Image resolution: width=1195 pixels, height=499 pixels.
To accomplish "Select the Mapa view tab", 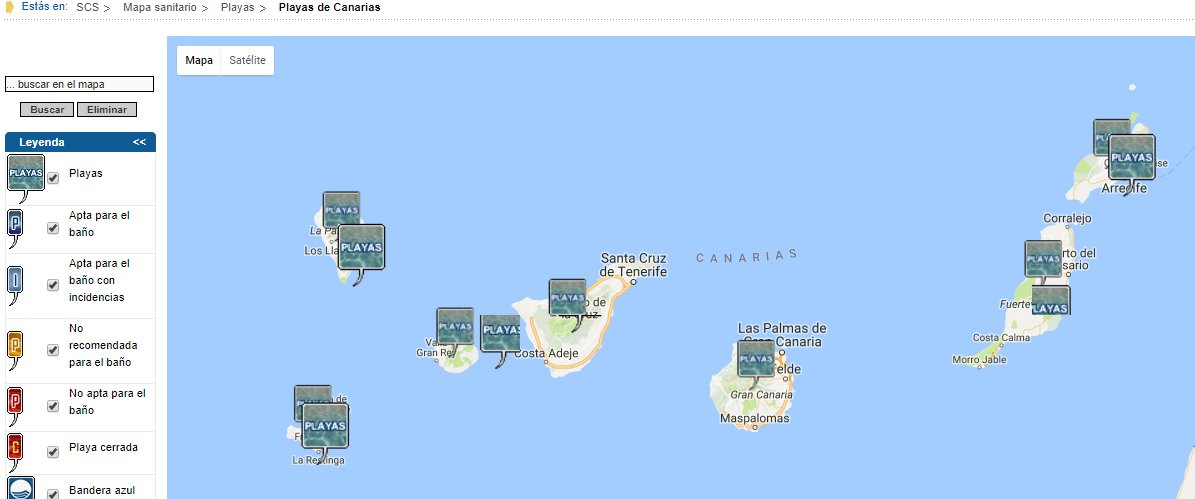I will pos(199,60).
